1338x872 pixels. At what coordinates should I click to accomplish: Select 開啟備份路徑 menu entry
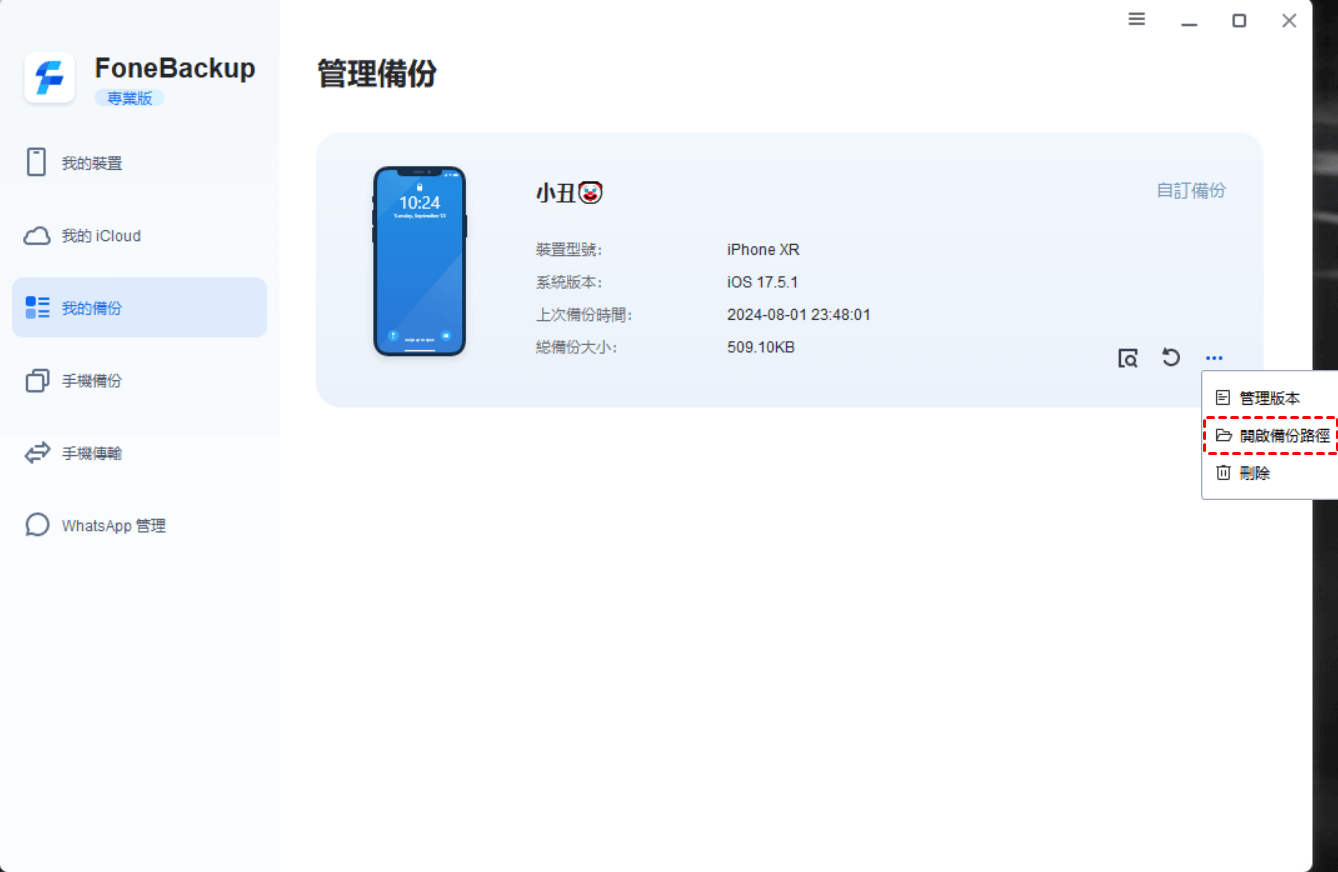pyautogui.click(x=1270, y=436)
